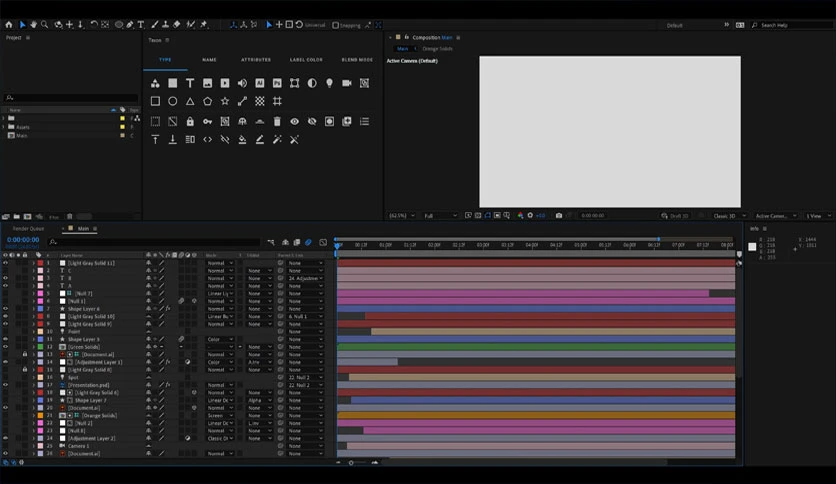Open the Render Queue tab
836x484 pixels.
click(x=28, y=229)
